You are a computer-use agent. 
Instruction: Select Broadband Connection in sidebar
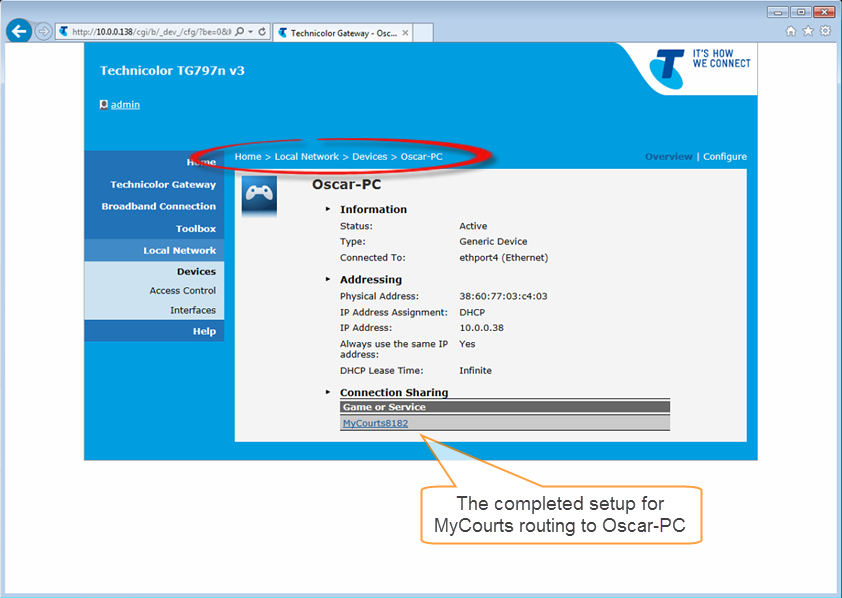tap(158, 207)
